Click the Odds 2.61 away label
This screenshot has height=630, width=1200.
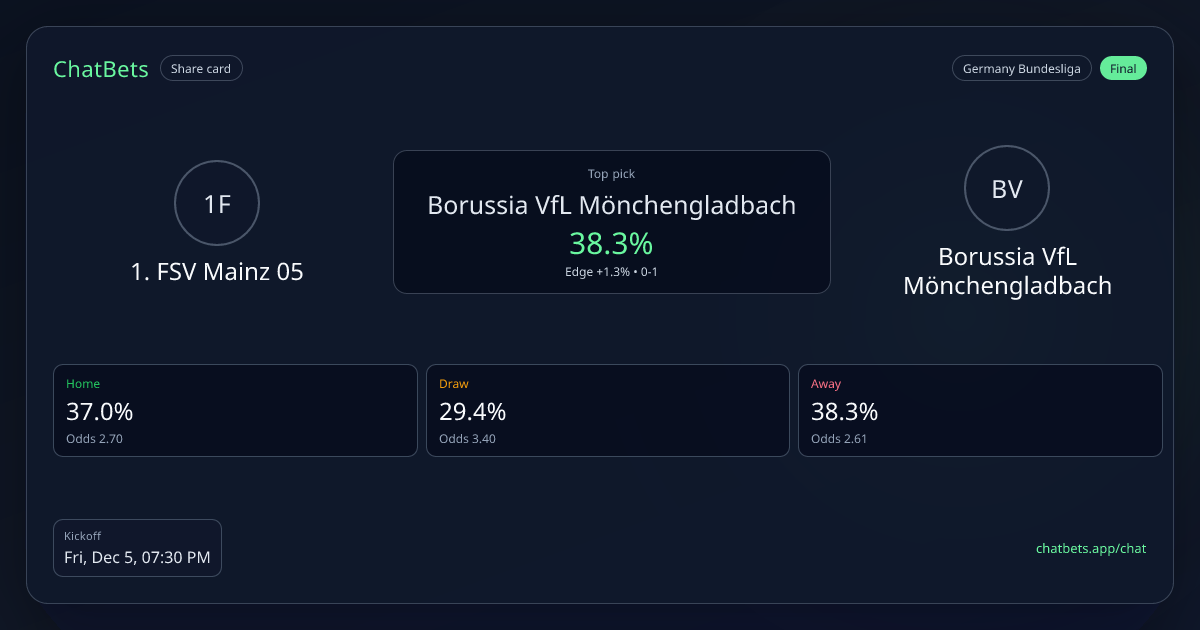[x=839, y=438]
